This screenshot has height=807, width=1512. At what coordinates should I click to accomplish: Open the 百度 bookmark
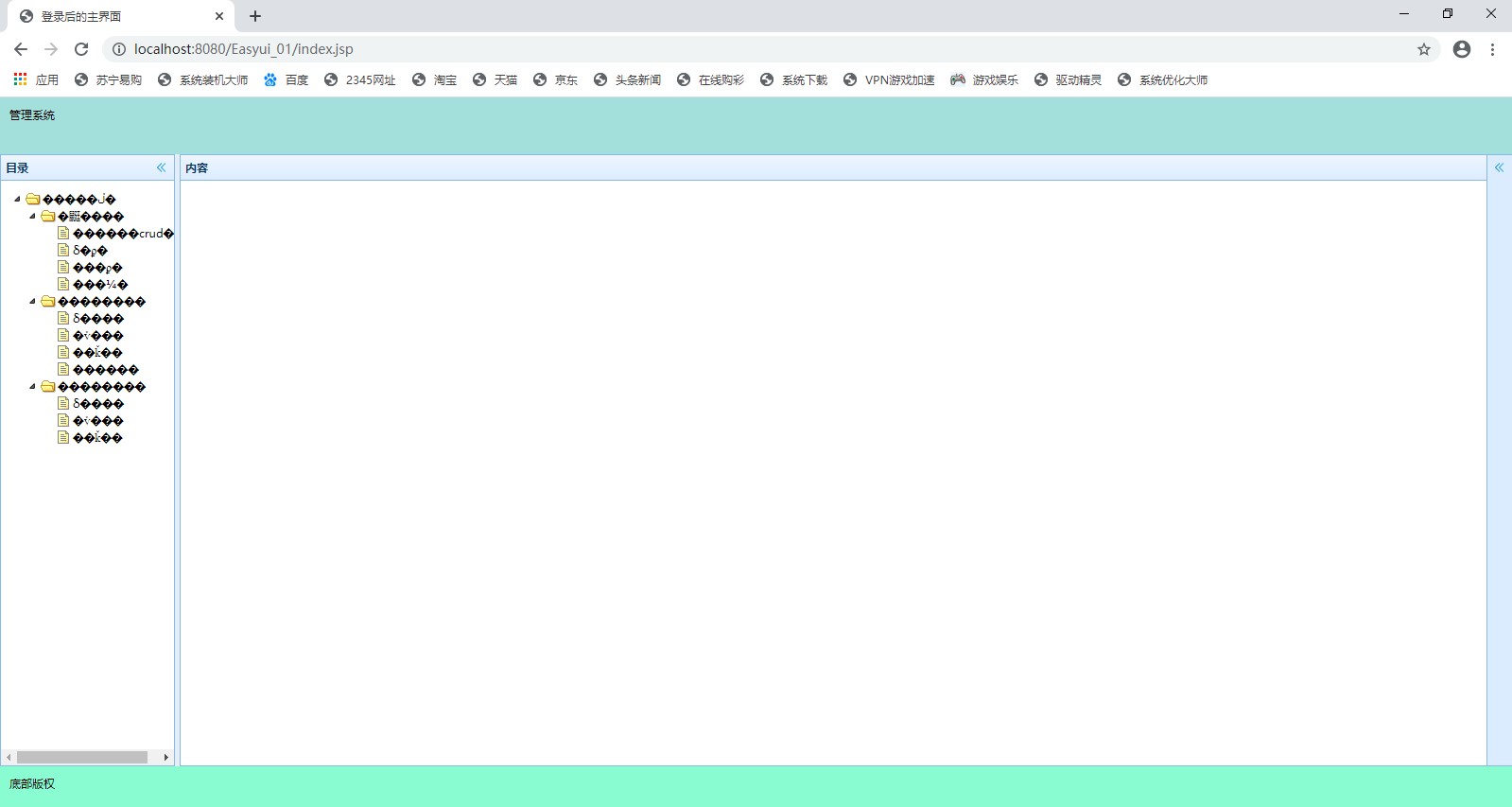[286, 79]
